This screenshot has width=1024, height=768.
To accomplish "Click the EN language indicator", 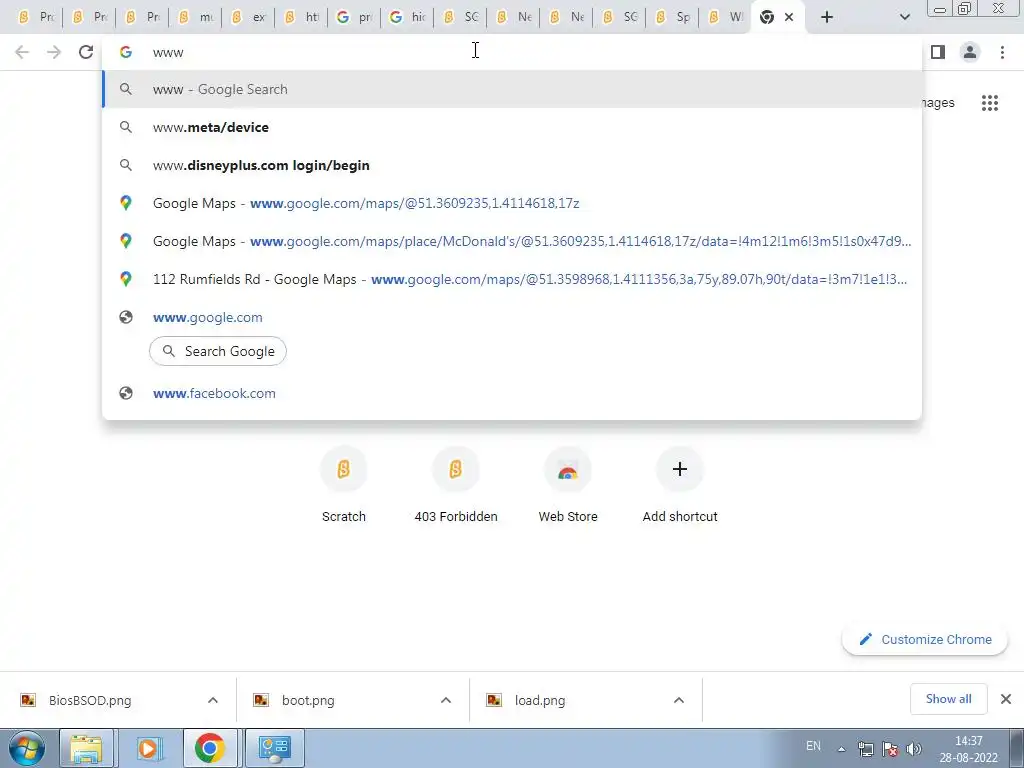I will click(813, 746).
